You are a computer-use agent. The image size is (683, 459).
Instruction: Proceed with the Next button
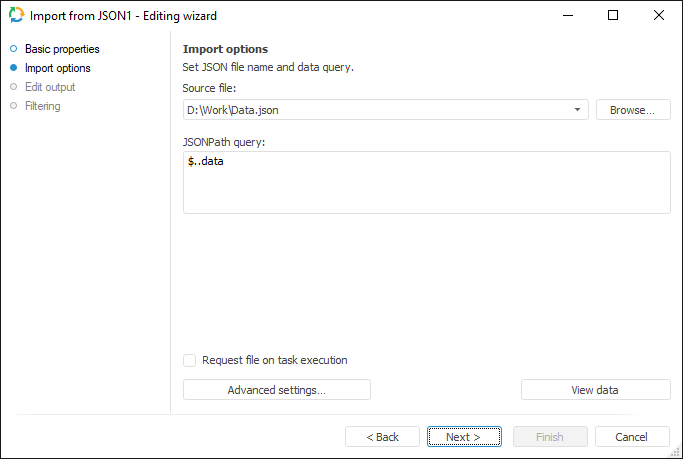coord(465,437)
